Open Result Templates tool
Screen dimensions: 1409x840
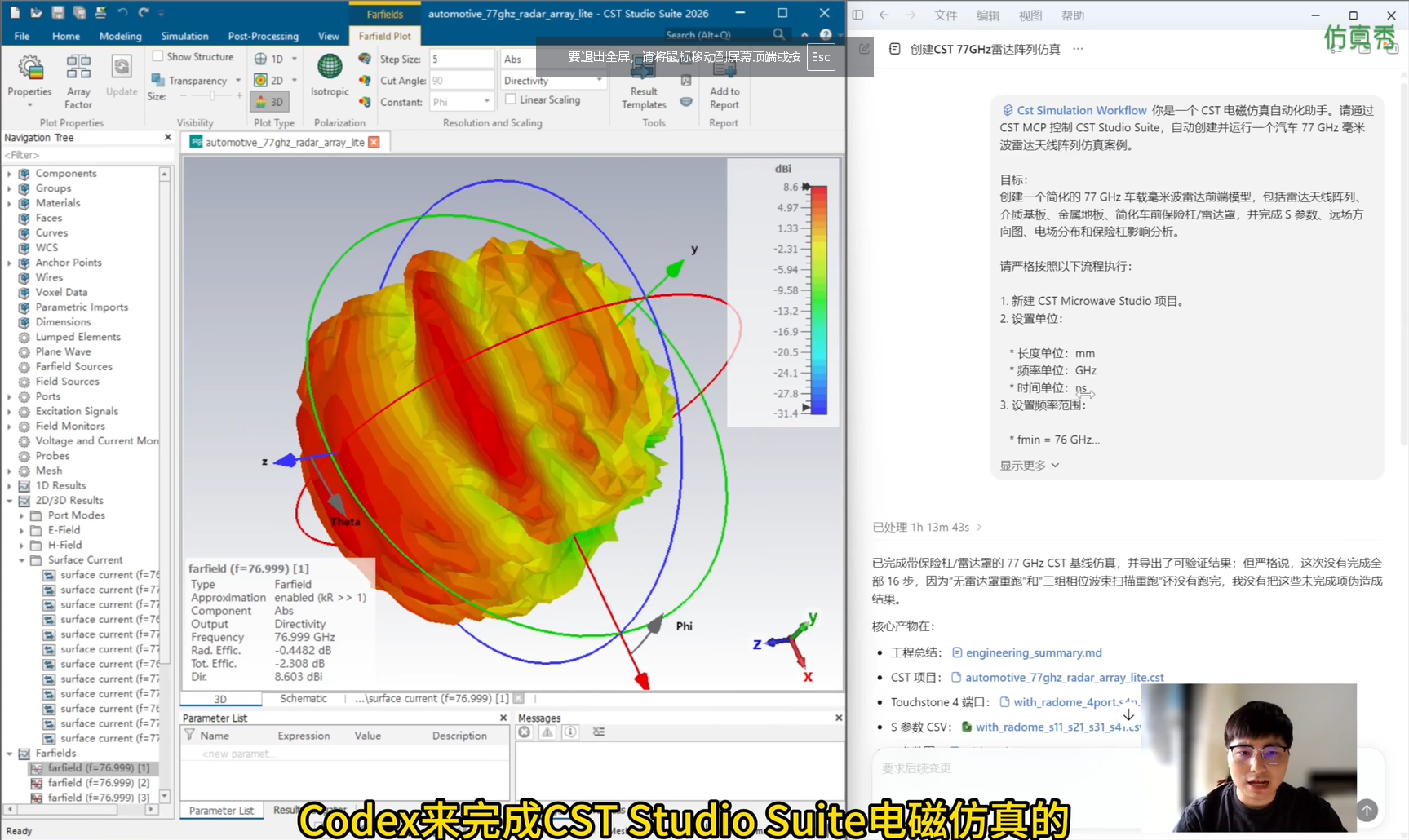(x=644, y=85)
